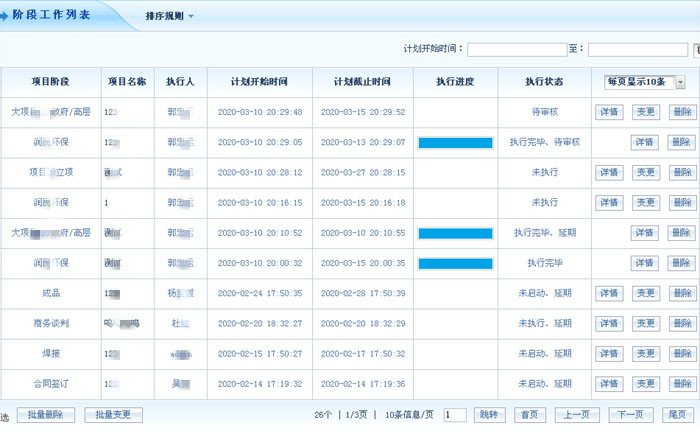Jump to last page with 尾页

pos(677,415)
